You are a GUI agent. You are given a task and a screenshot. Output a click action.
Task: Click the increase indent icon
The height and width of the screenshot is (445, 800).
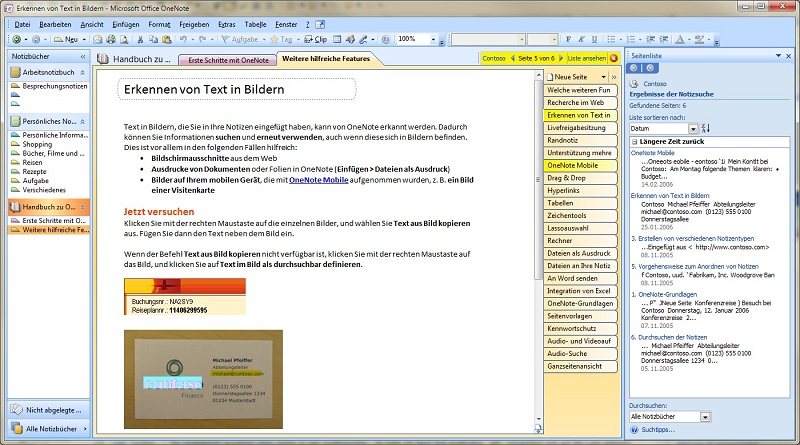(x=664, y=39)
